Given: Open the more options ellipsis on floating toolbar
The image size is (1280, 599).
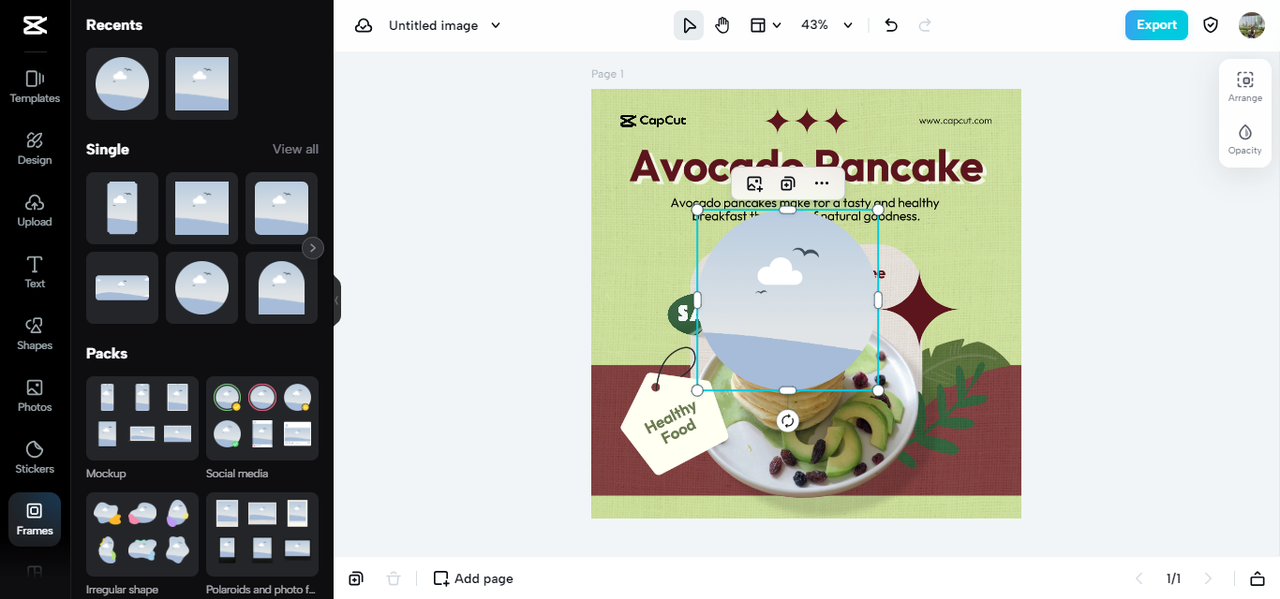Looking at the screenshot, I should 821,184.
